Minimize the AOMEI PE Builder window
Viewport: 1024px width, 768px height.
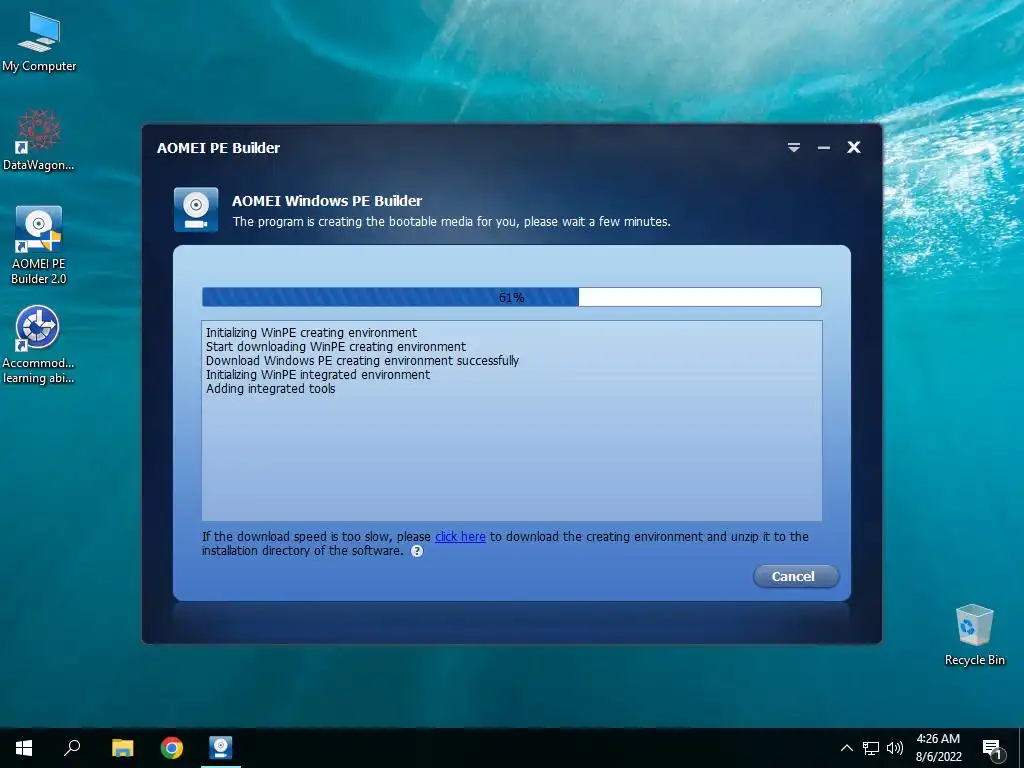coord(824,148)
